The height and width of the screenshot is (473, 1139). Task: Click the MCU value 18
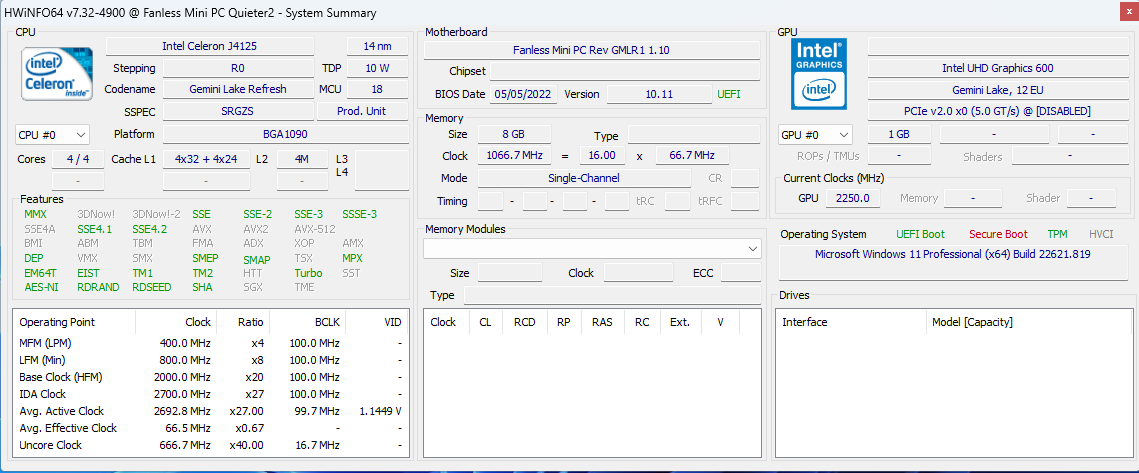point(378,89)
